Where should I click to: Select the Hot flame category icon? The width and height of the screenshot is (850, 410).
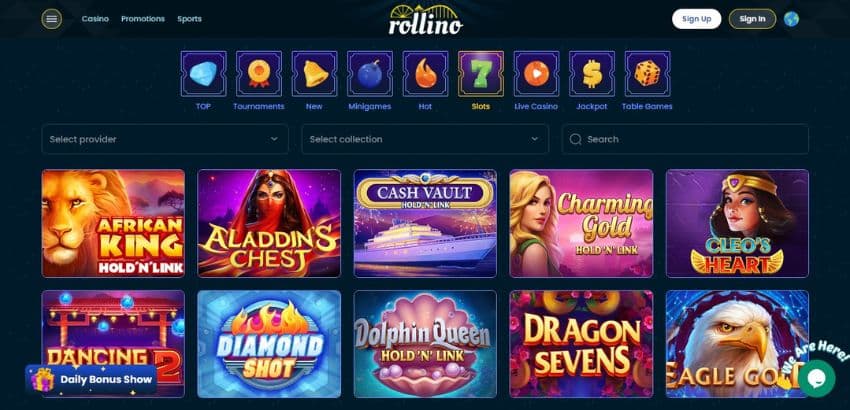click(426, 74)
